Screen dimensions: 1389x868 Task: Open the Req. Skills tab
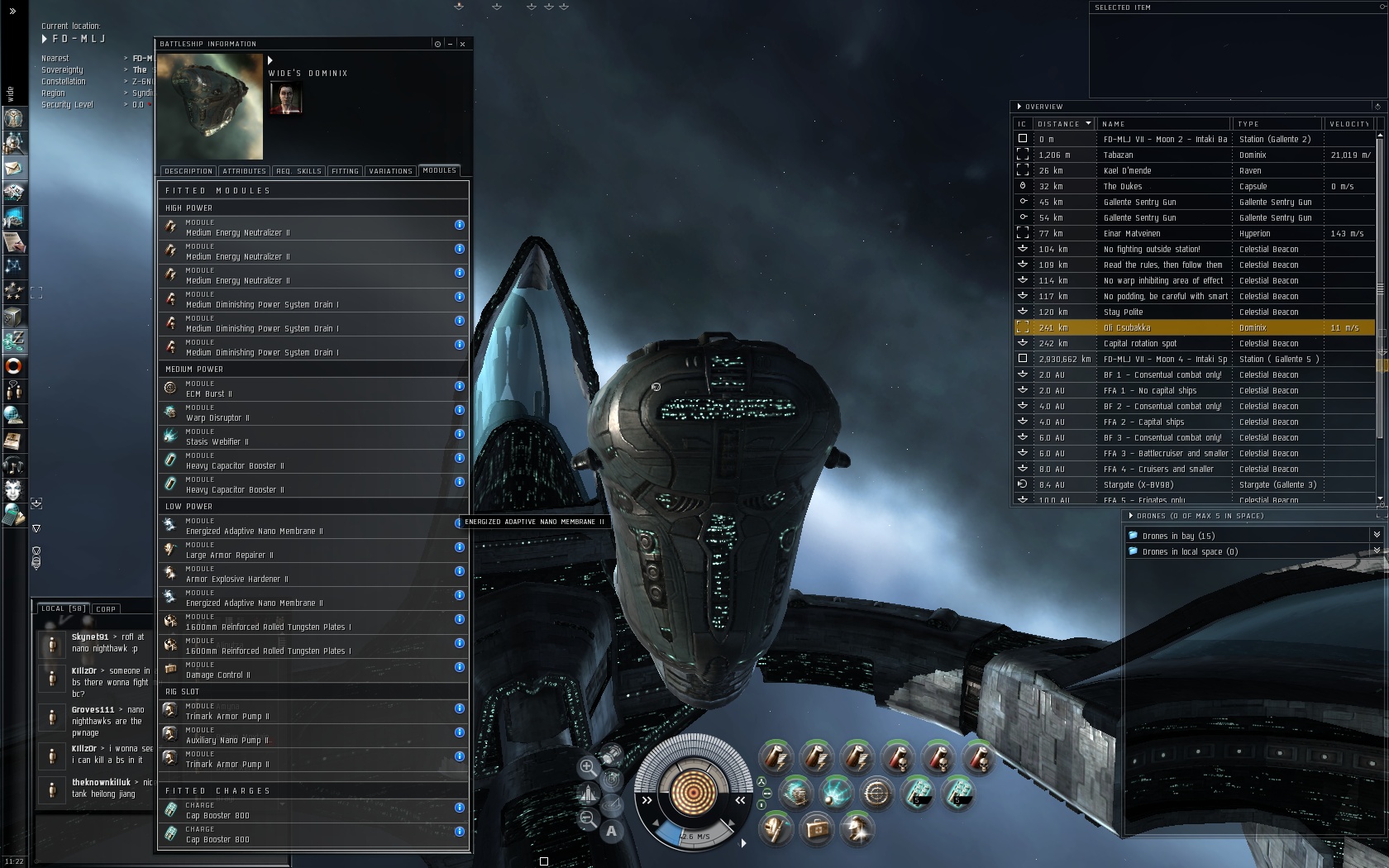click(298, 171)
